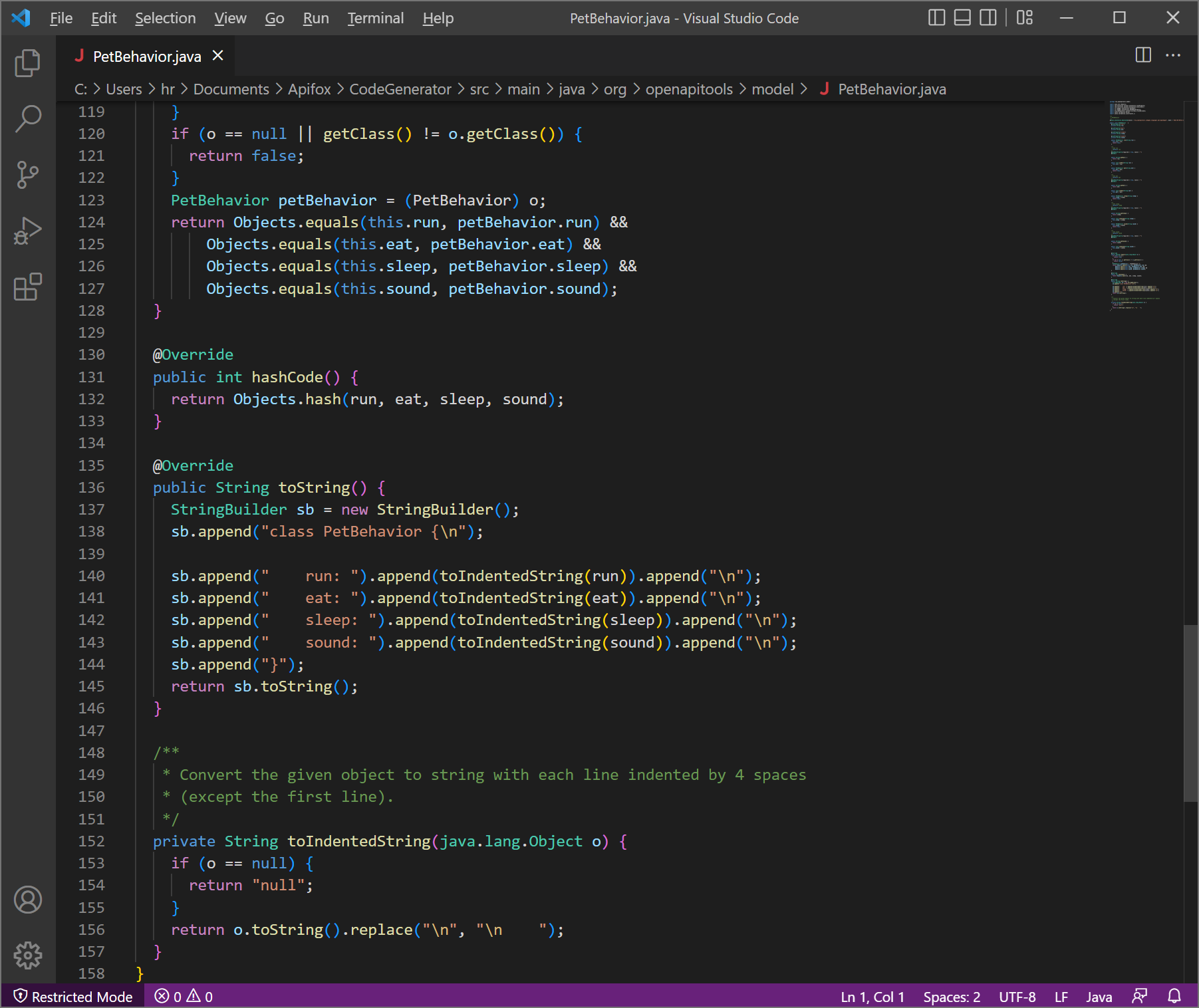The width and height of the screenshot is (1199, 1008).
Task: Open the Terminal menu
Action: pyautogui.click(x=376, y=18)
